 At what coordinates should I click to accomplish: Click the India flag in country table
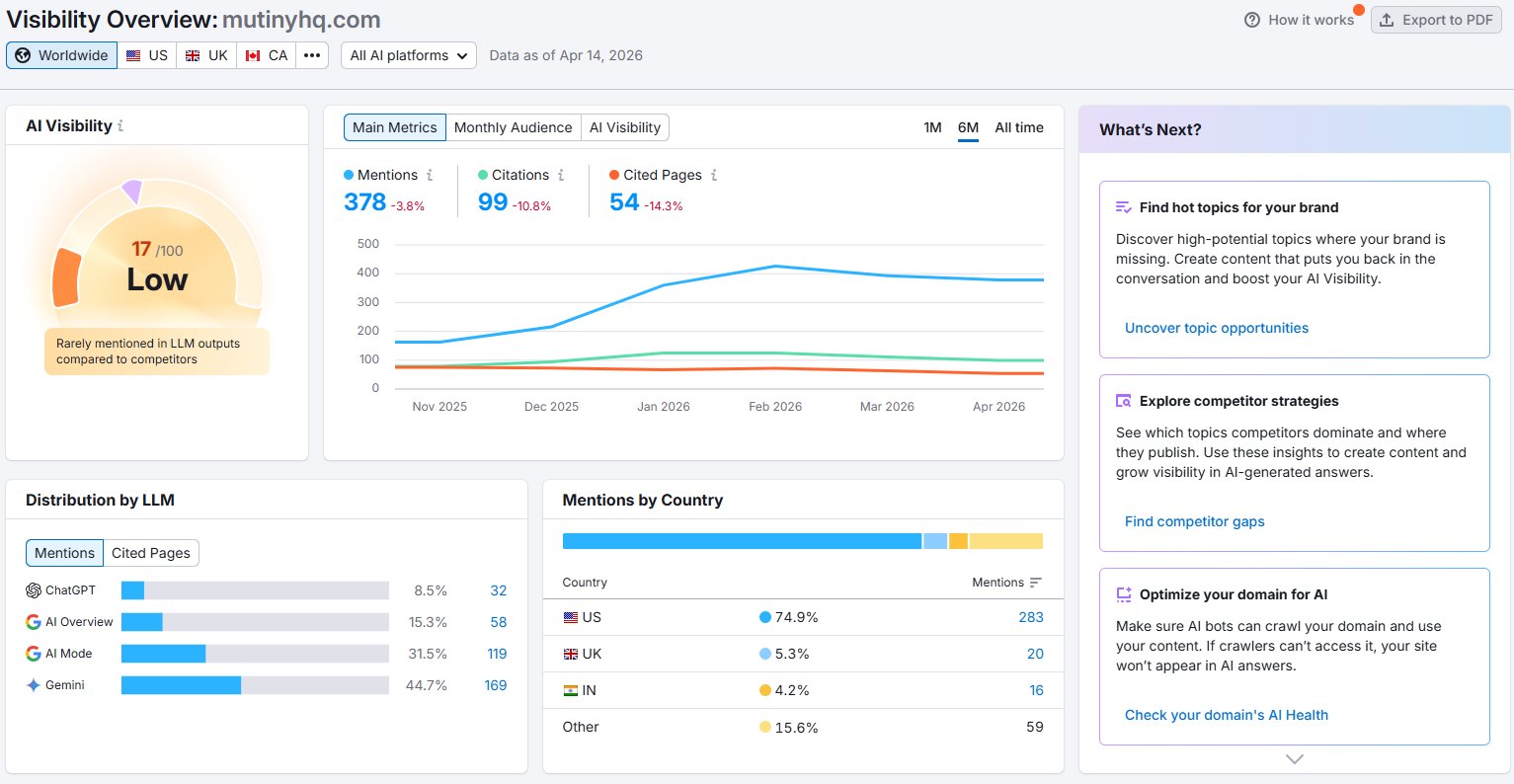coord(570,690)
